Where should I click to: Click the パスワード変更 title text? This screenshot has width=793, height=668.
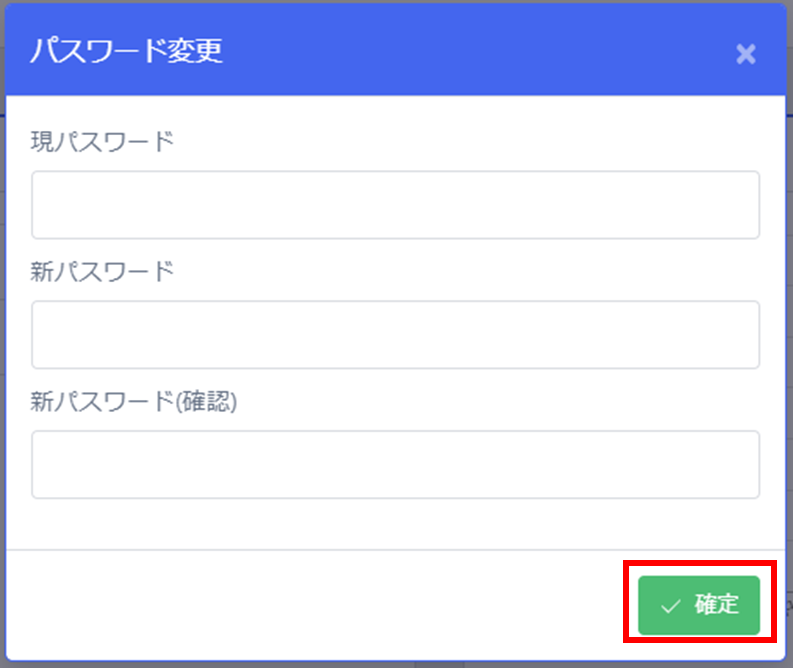point(126,51)
